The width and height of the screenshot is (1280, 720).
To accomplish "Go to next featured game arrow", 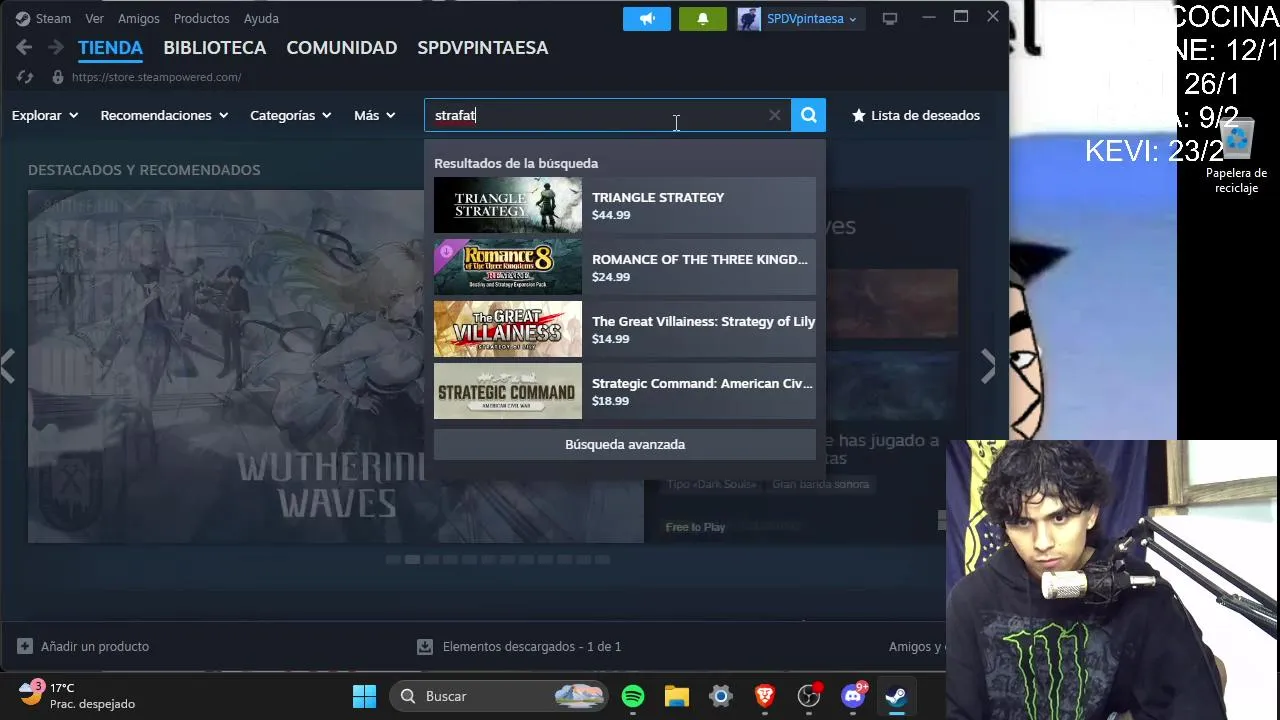I will pos(988,367).
